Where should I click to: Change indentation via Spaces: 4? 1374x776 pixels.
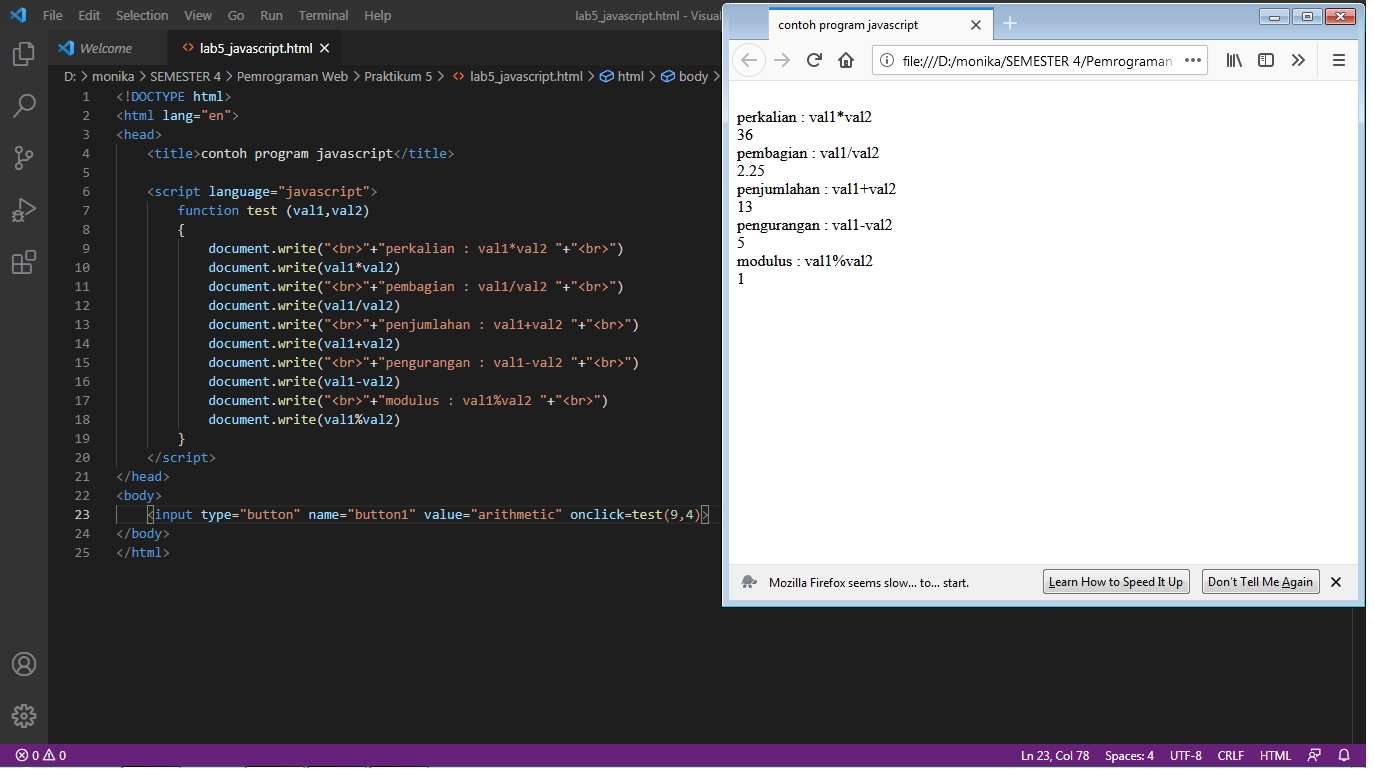(1129, 756)
